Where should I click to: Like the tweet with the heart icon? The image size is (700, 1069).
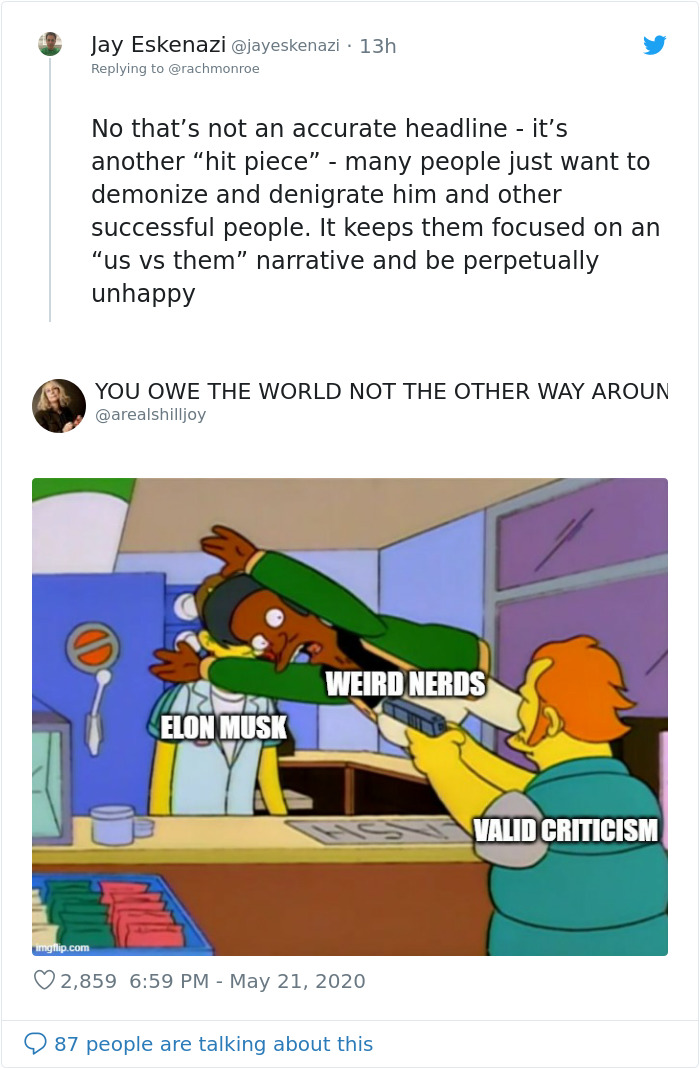(x=44, y=980)
